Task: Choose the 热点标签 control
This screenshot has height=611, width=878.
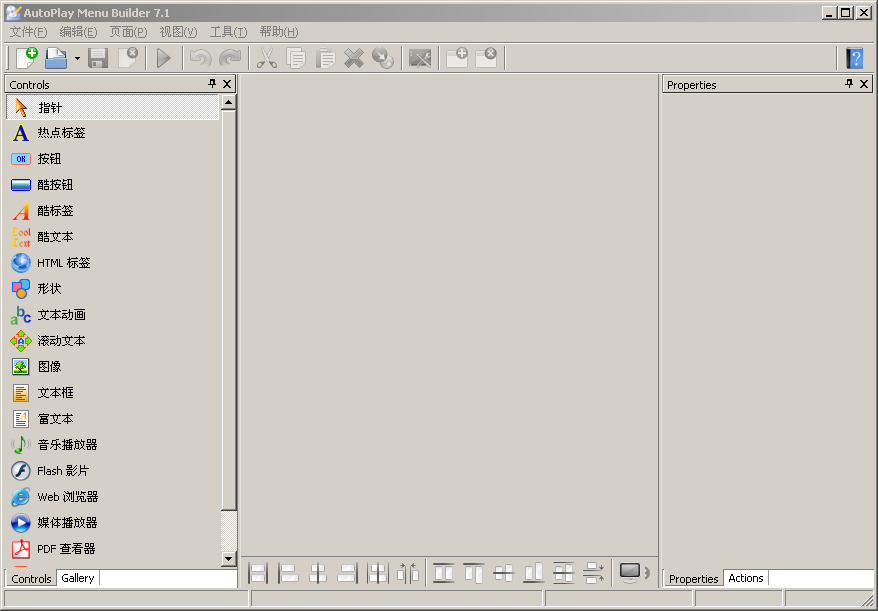Action: coord(113,133)
